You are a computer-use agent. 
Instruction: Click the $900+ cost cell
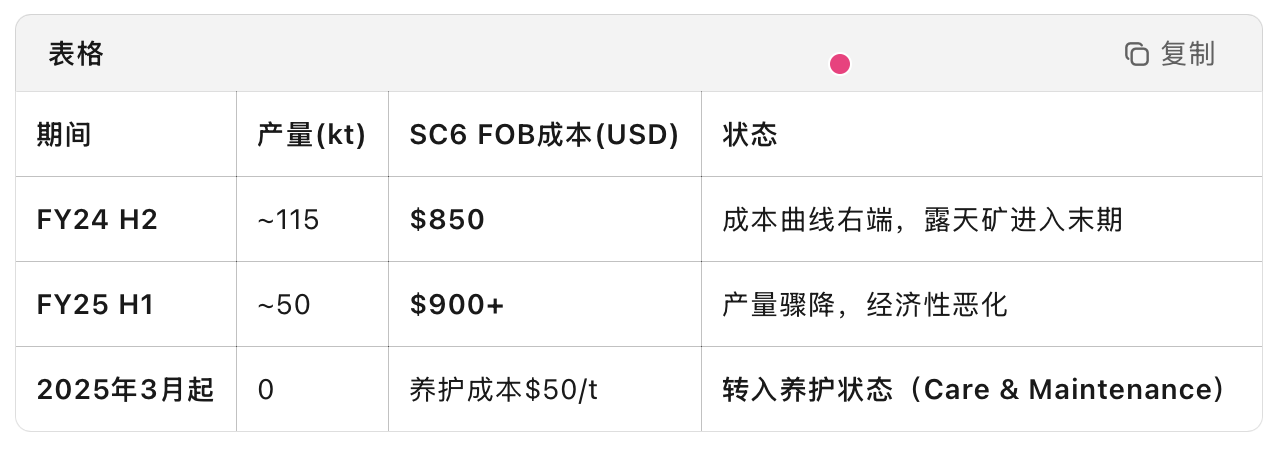(x=457, y=305)
